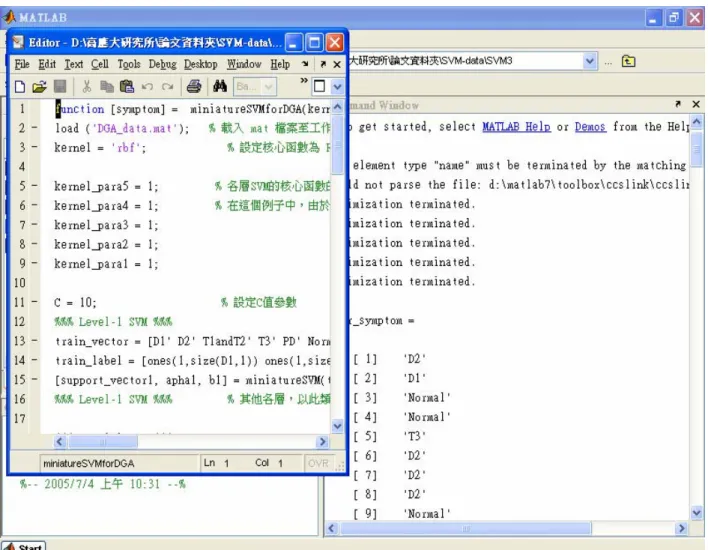
Task: Click the Editor window title icon
Action: pyautogui.click(x=18, y=42)
